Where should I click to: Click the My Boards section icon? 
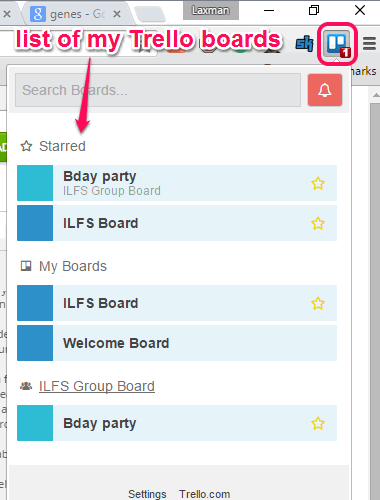tap(26, 266)
